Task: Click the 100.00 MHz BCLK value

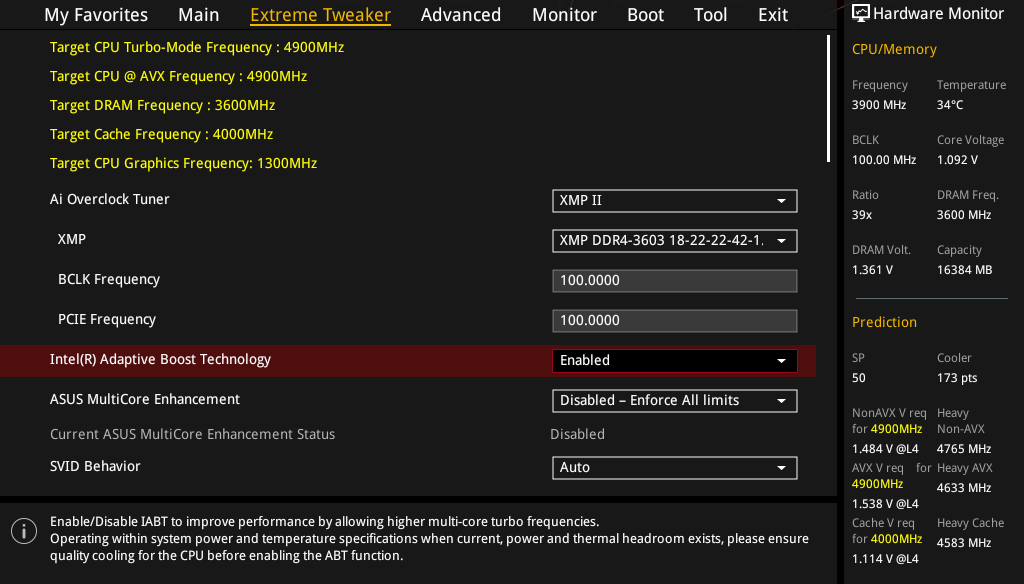Action: click(884, 160)
